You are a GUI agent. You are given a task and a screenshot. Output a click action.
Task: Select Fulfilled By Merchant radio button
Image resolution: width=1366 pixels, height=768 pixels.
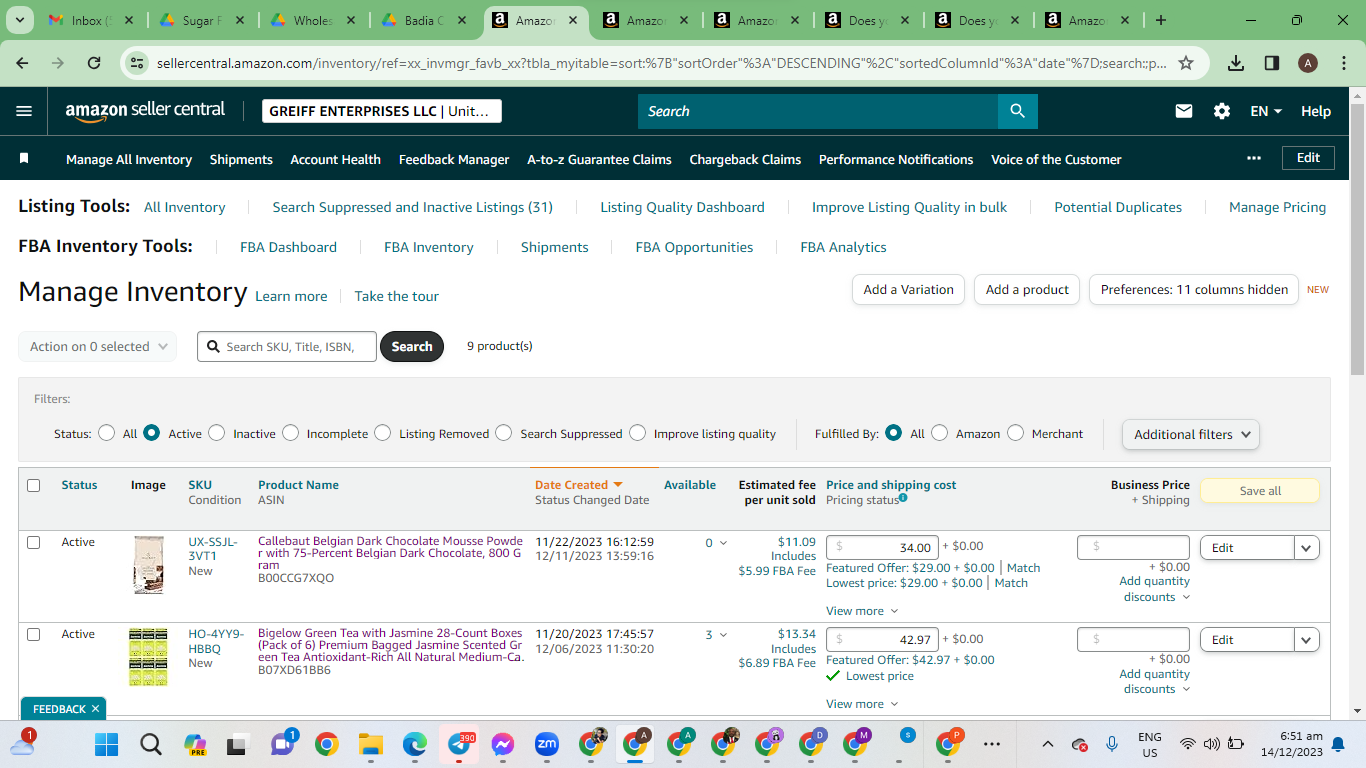tap(1016, 433)
